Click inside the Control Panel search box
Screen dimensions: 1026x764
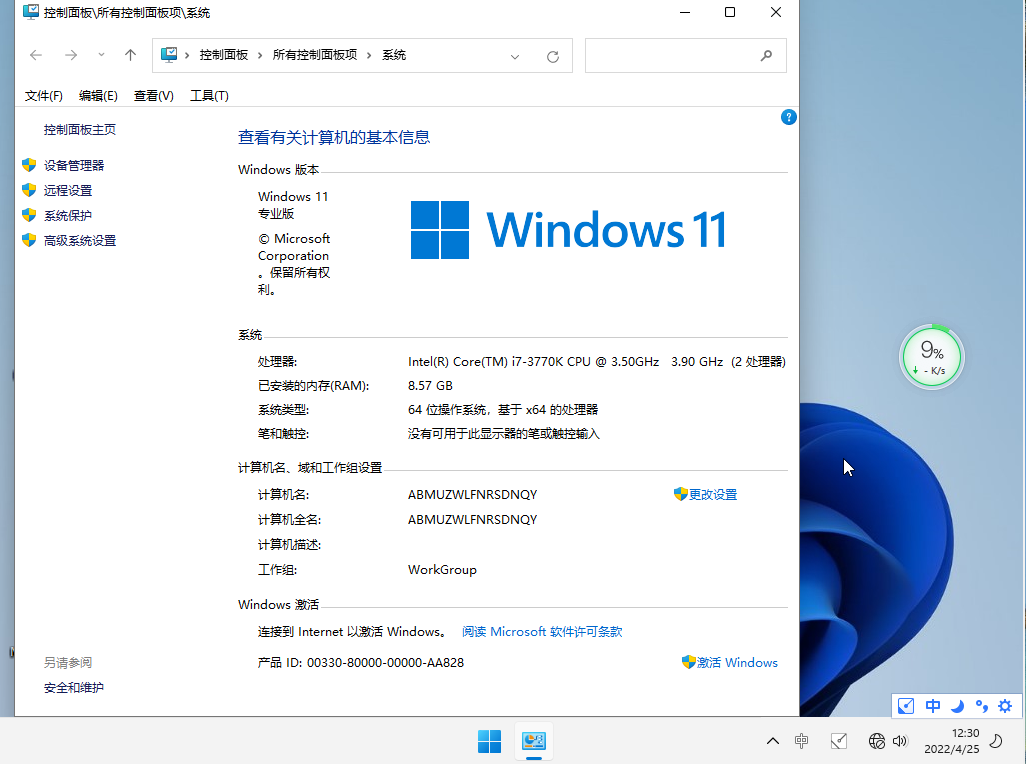685,56
